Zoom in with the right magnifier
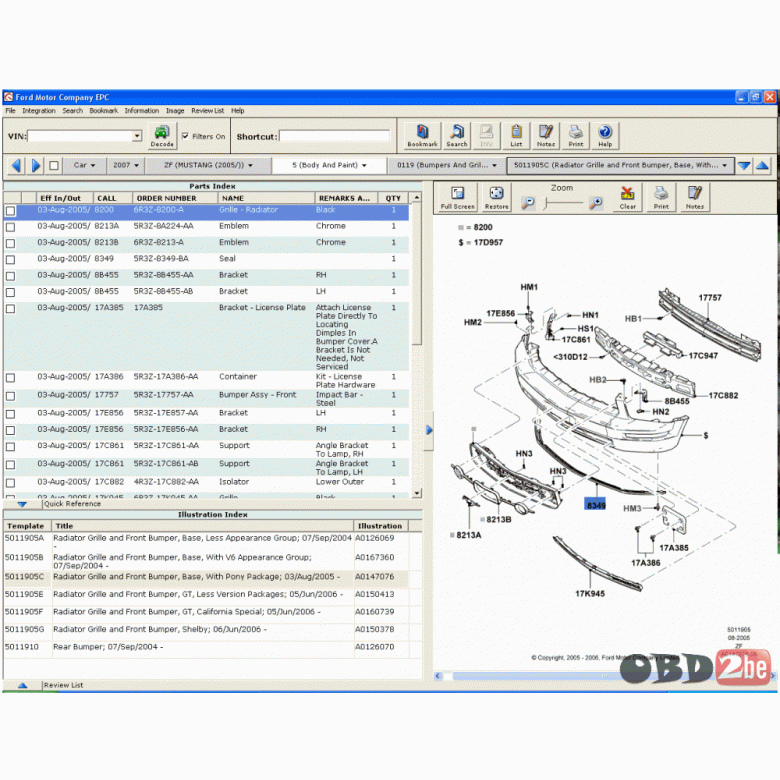 595,203
